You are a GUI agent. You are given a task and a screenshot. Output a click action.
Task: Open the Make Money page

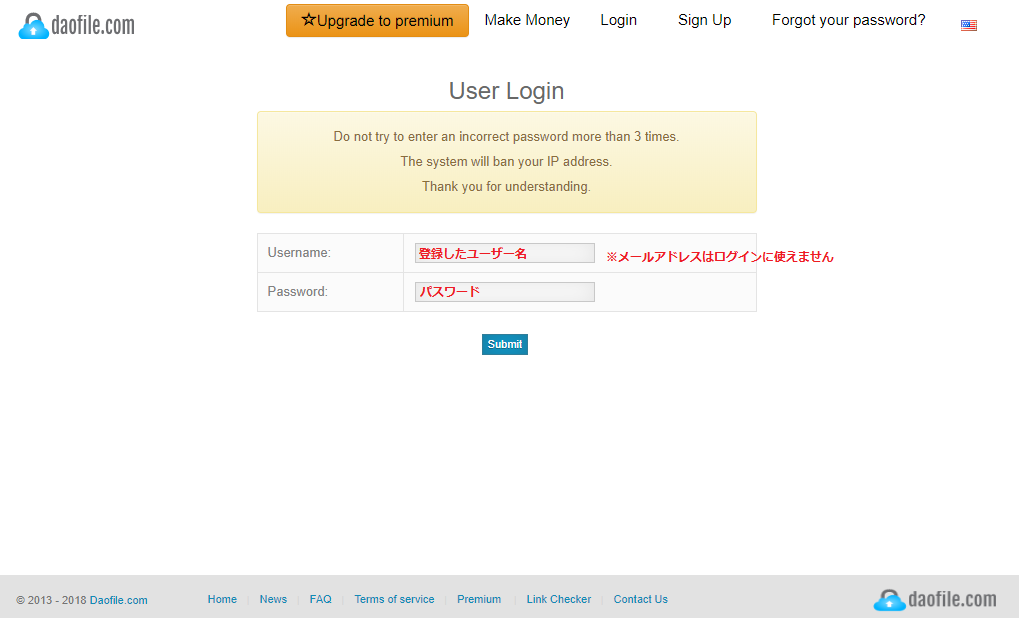[527, 20]
